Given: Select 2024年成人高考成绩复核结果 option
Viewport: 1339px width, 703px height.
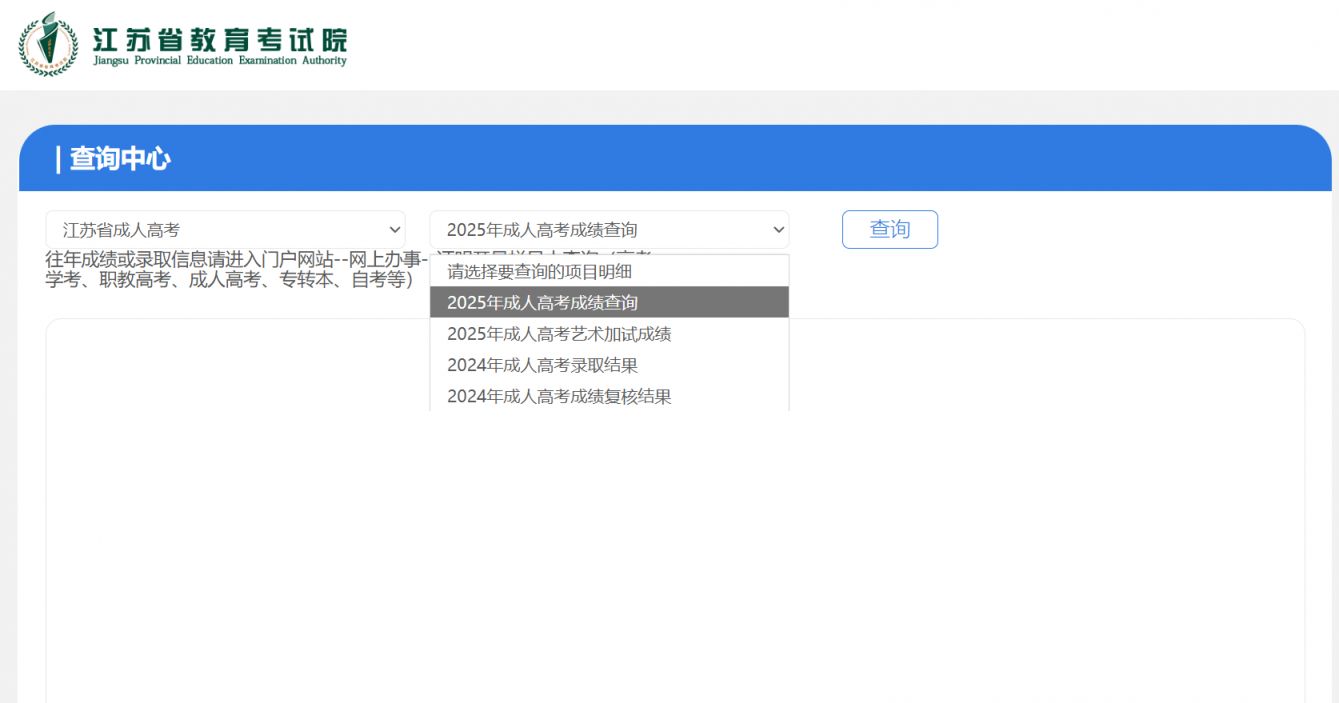Looking at the screenshot, I should pos(558,396).
